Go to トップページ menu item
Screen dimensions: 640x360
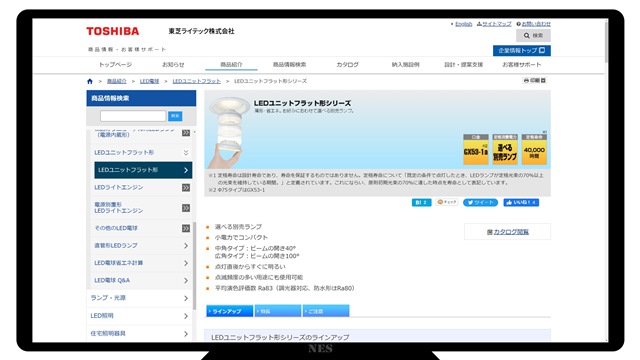115,64
